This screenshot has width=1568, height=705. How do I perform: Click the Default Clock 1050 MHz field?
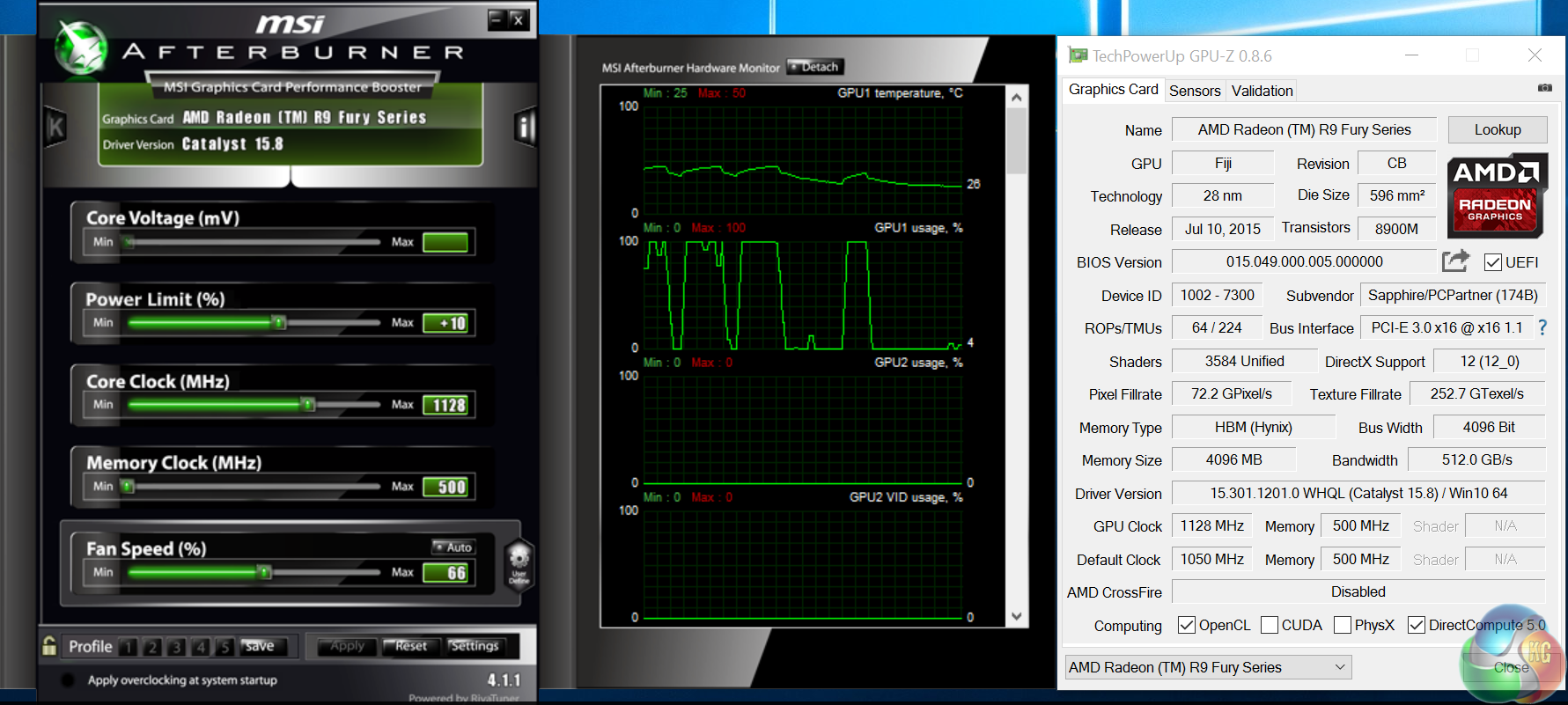pyautogui.click(x=1211, y=559)
